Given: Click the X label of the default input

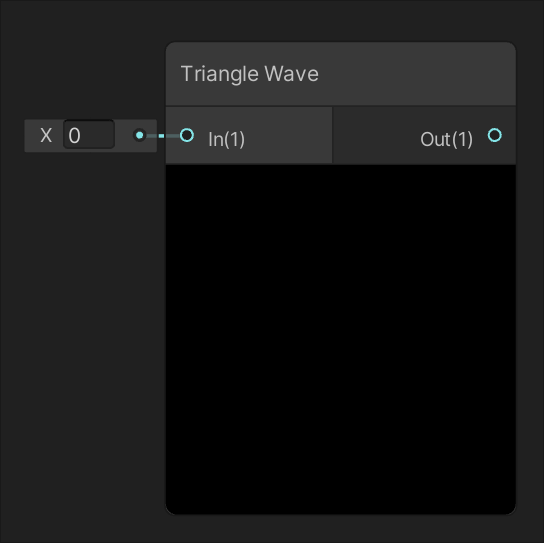Looking at the screenshot, I should [x=46, y=135].
